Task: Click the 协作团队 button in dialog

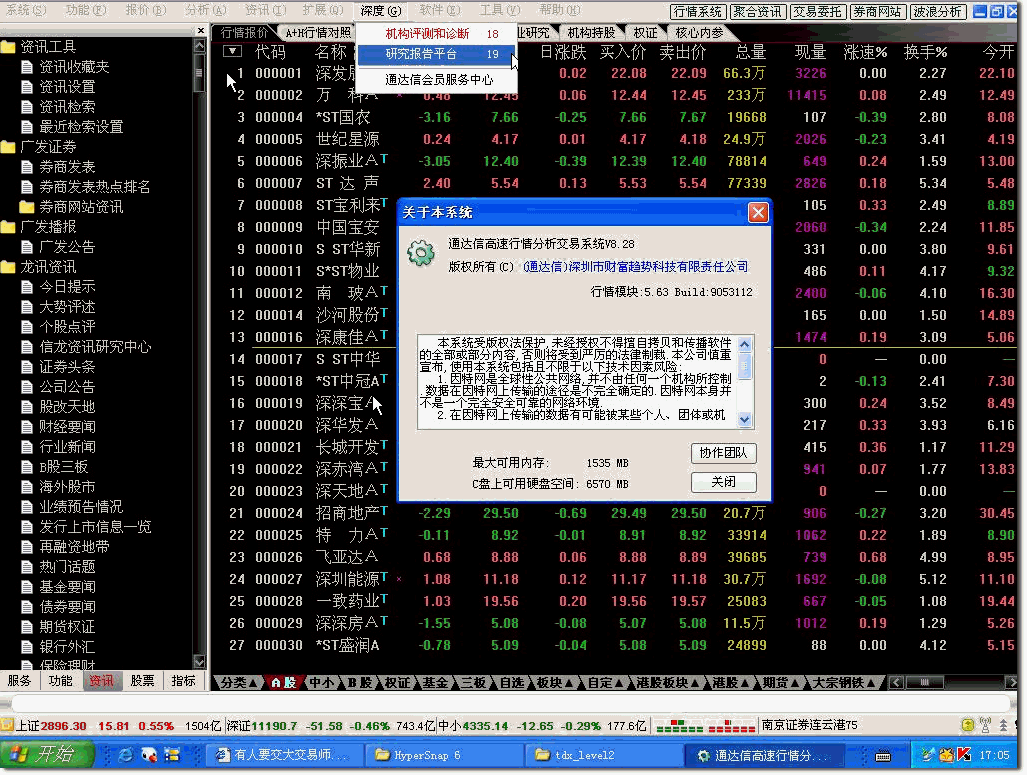Action: tap(724, 453)
